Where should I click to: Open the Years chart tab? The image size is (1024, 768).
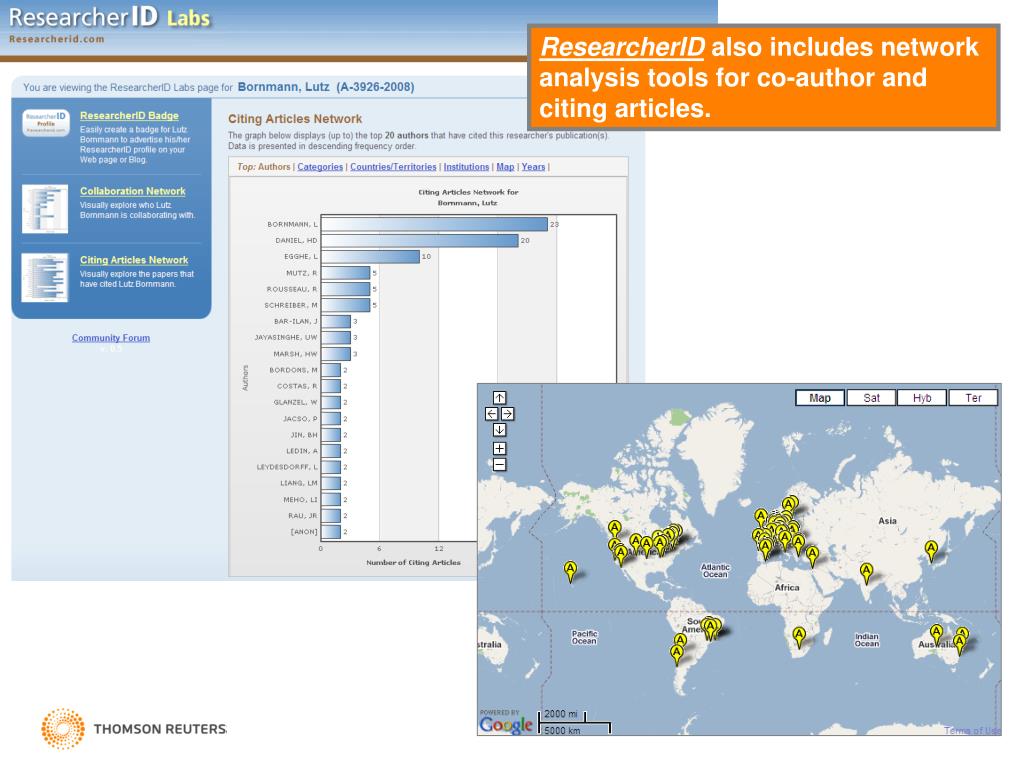click(533, 167)
